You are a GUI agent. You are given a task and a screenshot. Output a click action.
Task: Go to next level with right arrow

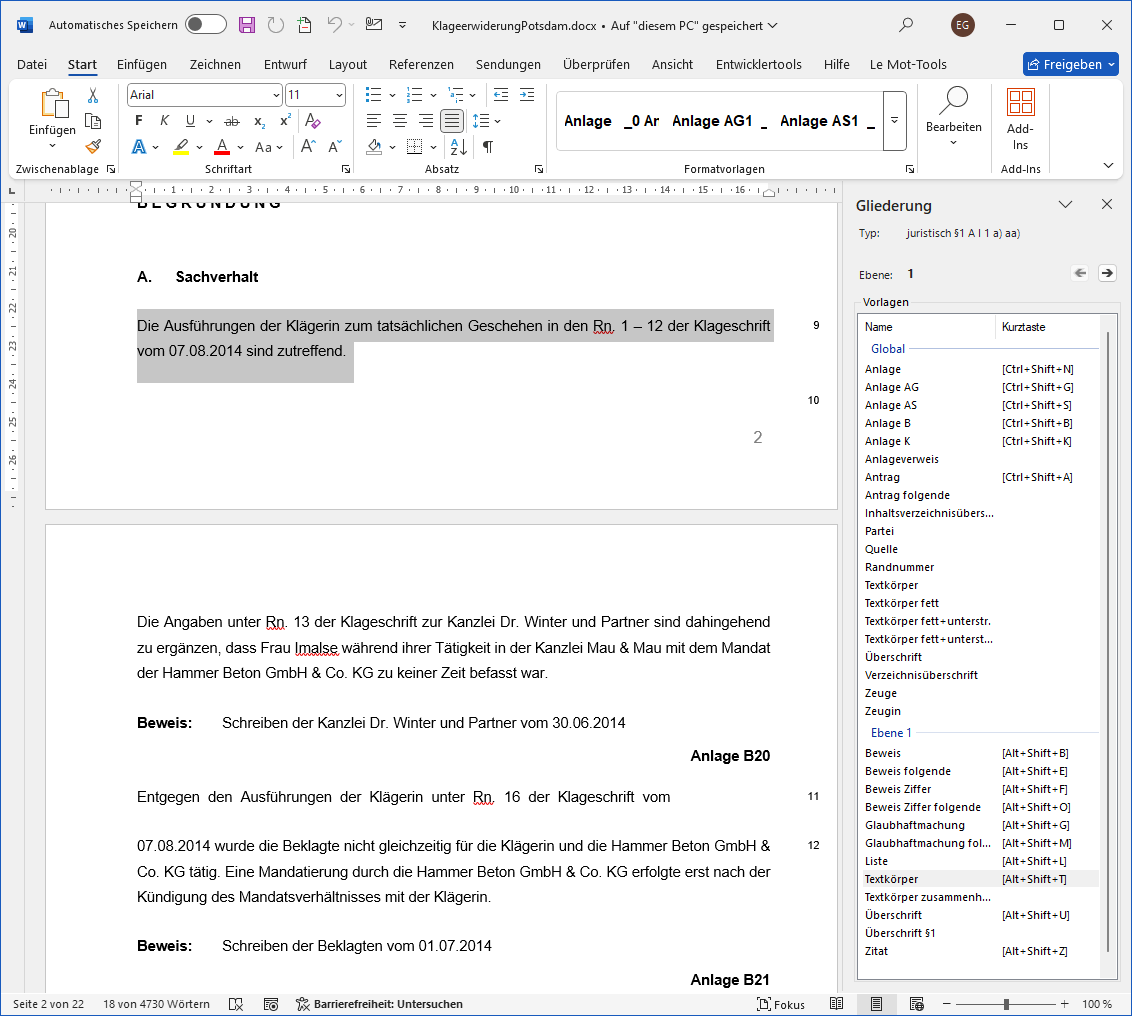(x=1107, y=273)
